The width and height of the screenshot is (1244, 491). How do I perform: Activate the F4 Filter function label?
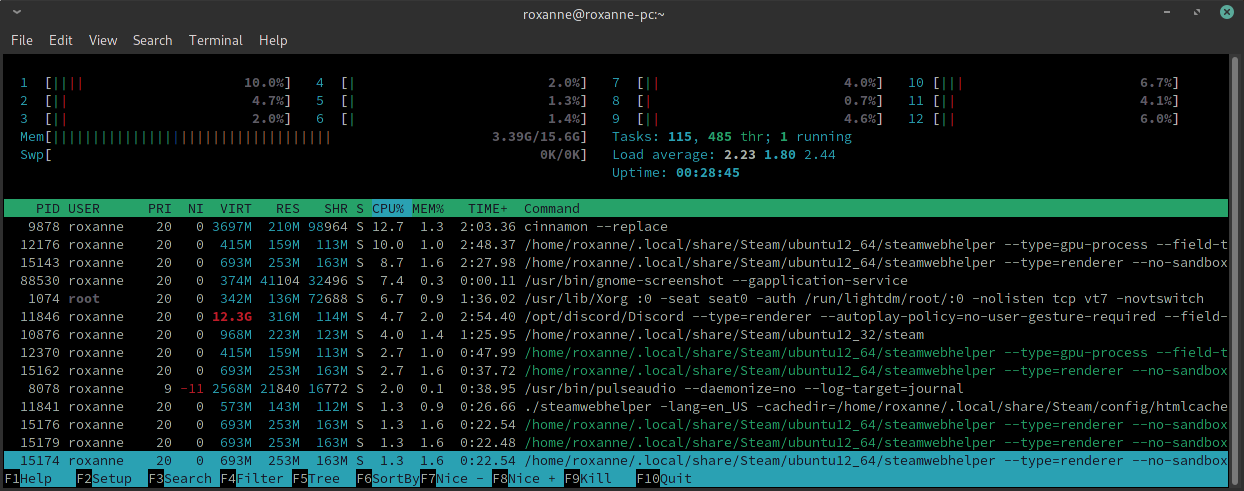coord(252,479)
